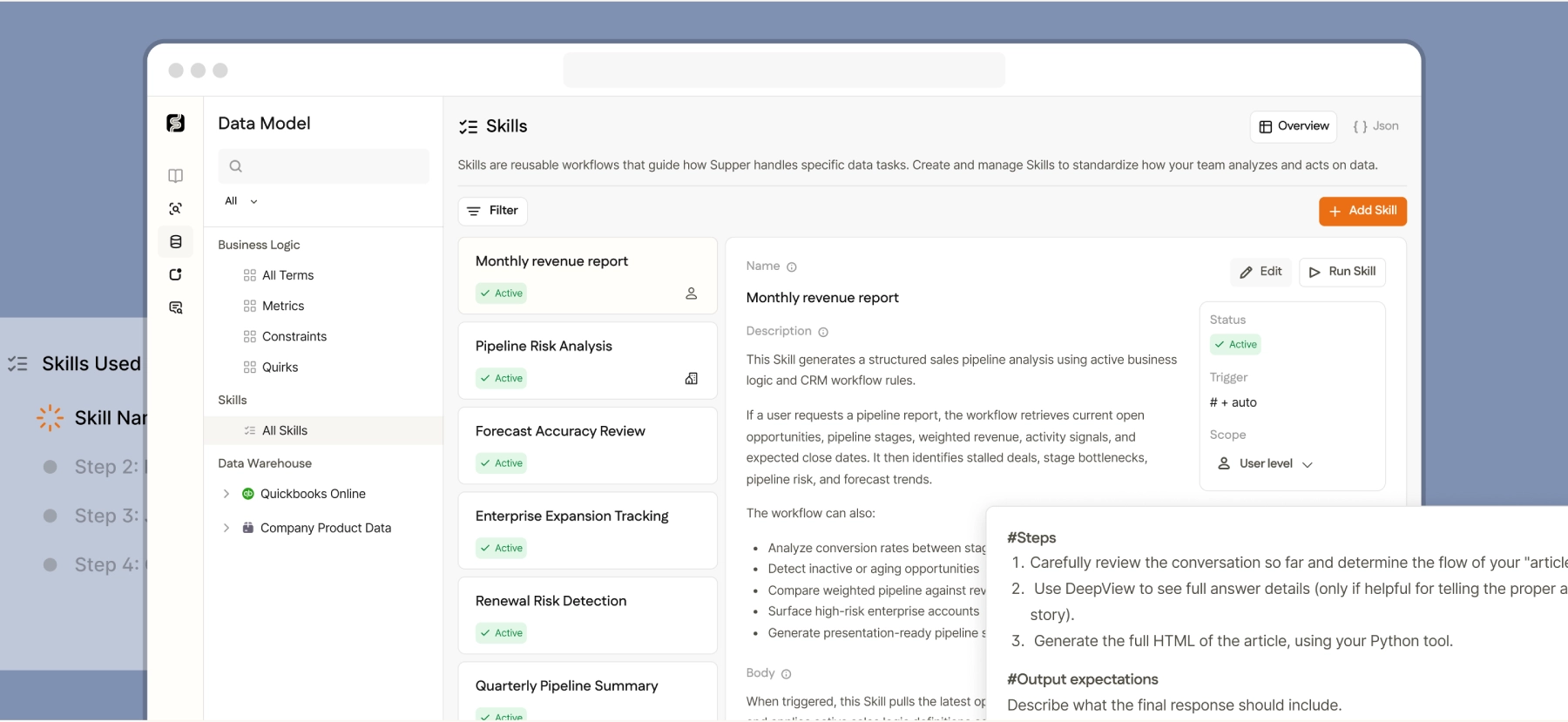
Task: Open the Renewal Risk Detection skill card
Action: pos(588,616)
